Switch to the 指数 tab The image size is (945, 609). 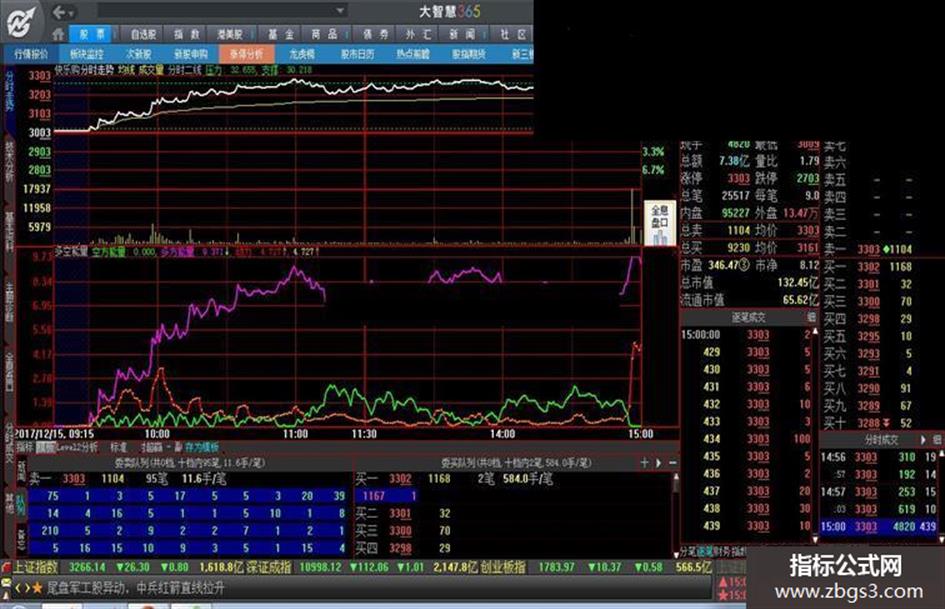[x=187, y=35]
